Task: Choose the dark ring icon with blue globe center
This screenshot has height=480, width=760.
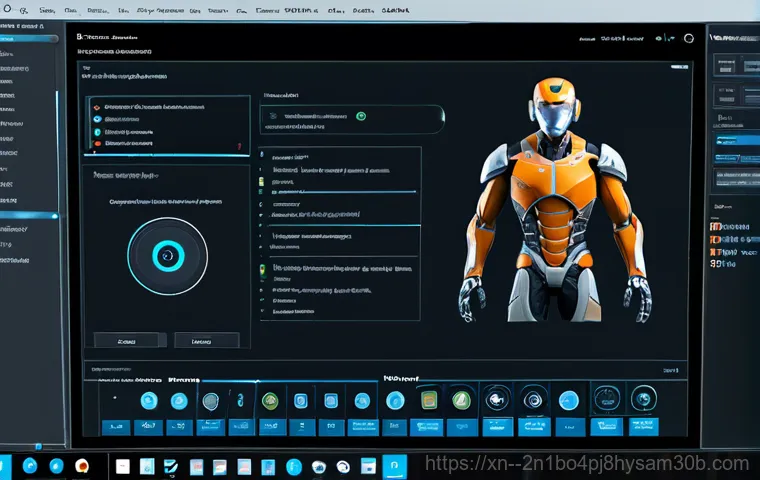Action: click(644, 399)
